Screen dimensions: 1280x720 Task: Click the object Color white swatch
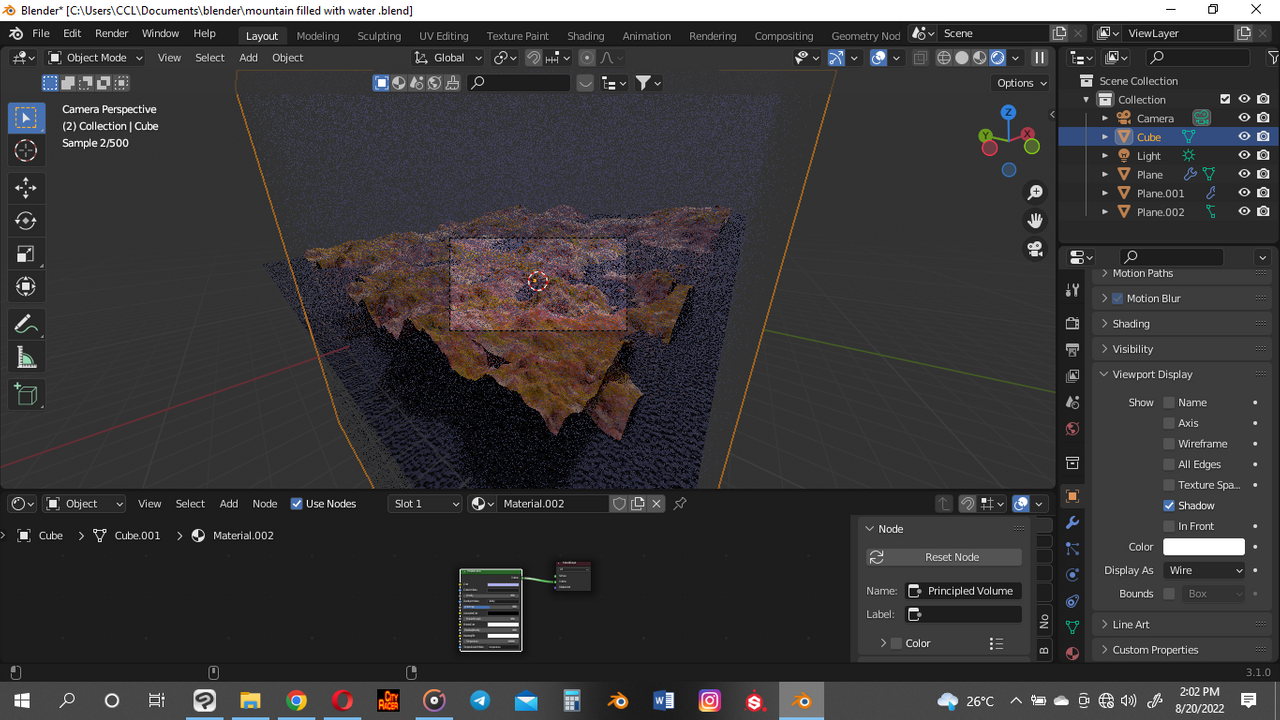(x=1204, y=547)
